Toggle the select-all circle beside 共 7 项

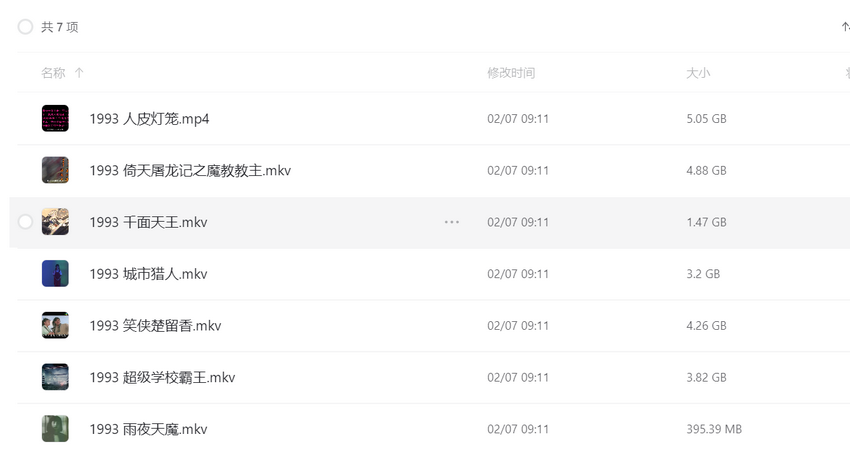25,27
